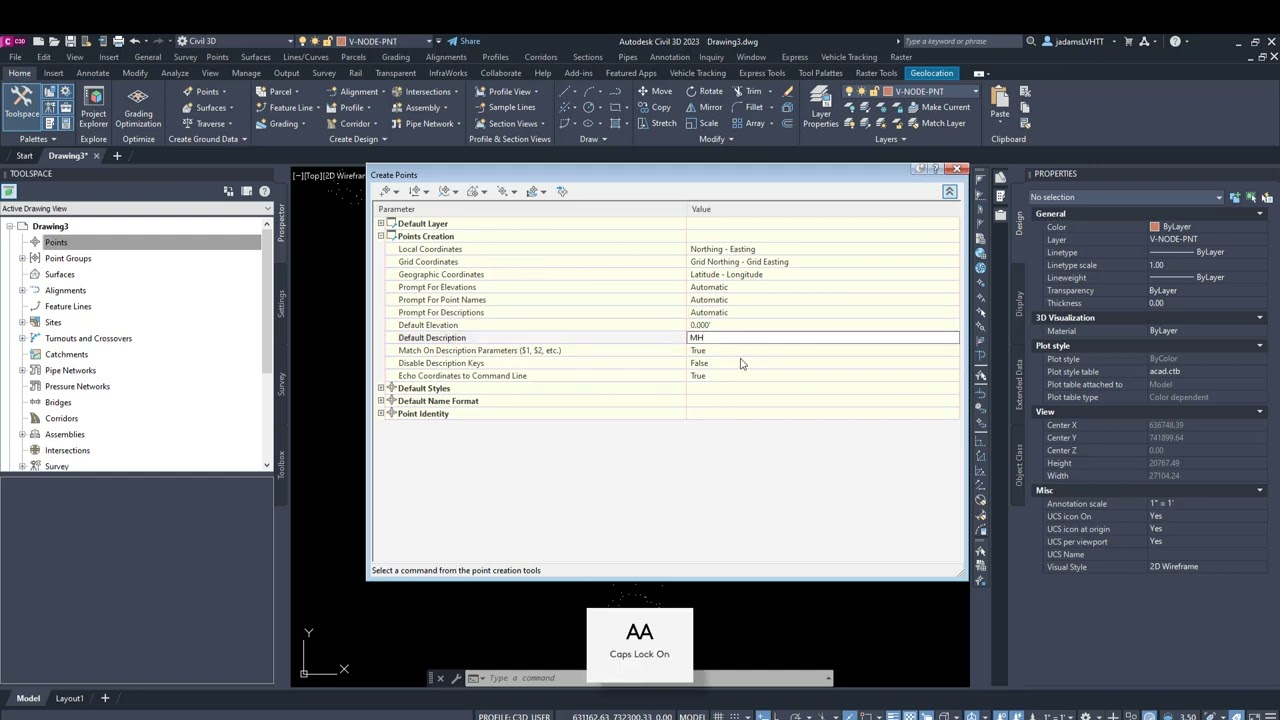Click Sample Lines in ribbon

503,107
